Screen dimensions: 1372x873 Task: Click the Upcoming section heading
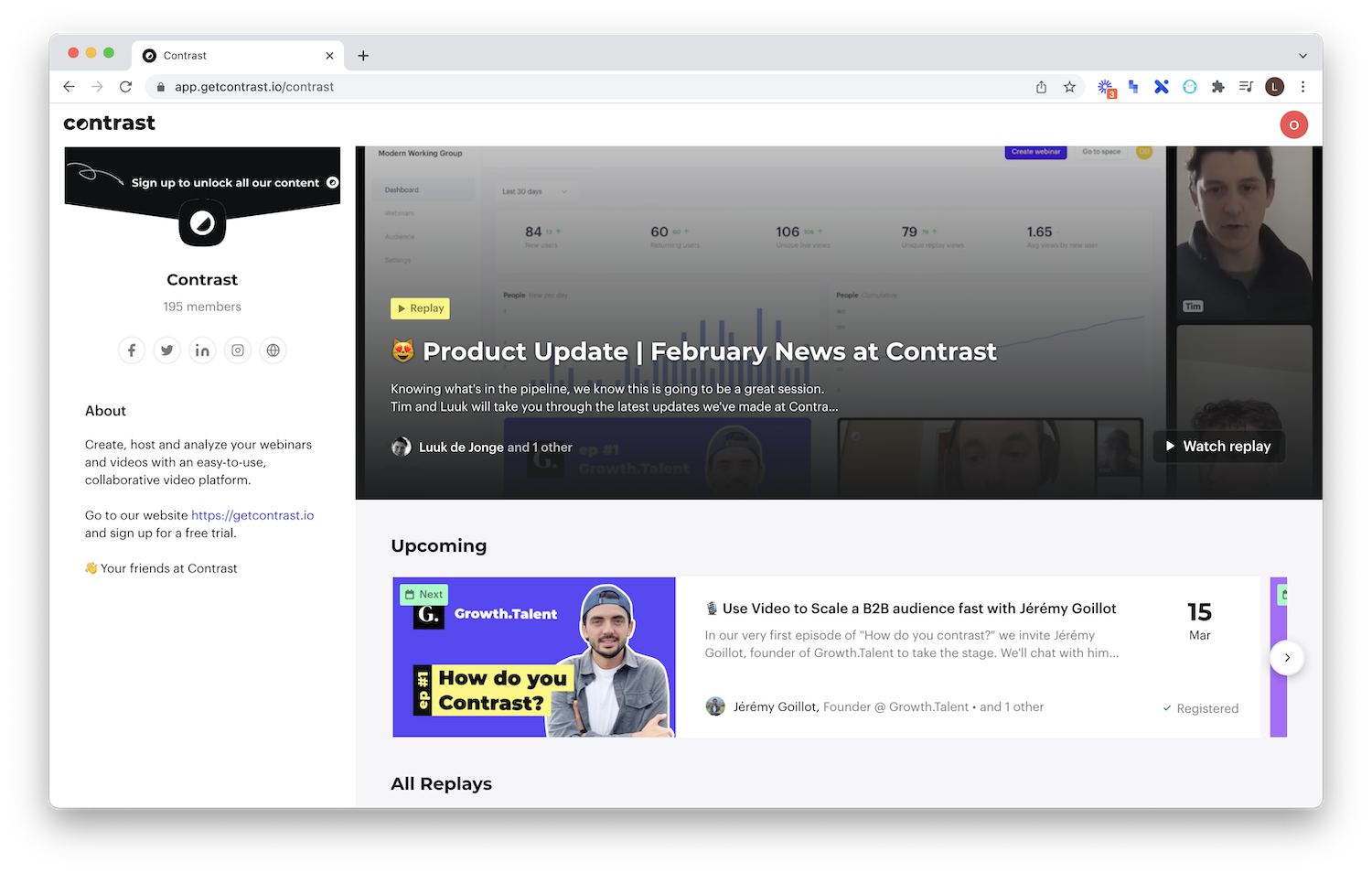click(439, 545)
